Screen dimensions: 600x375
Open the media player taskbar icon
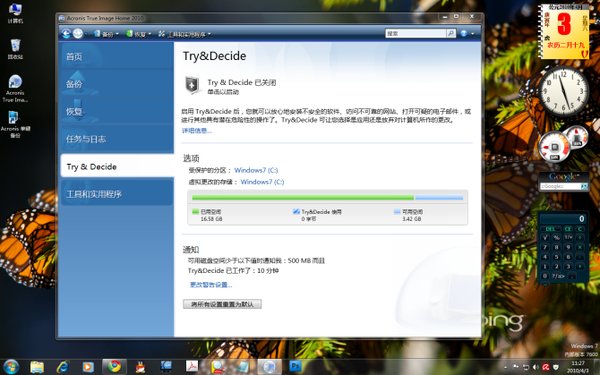(88, 367)
